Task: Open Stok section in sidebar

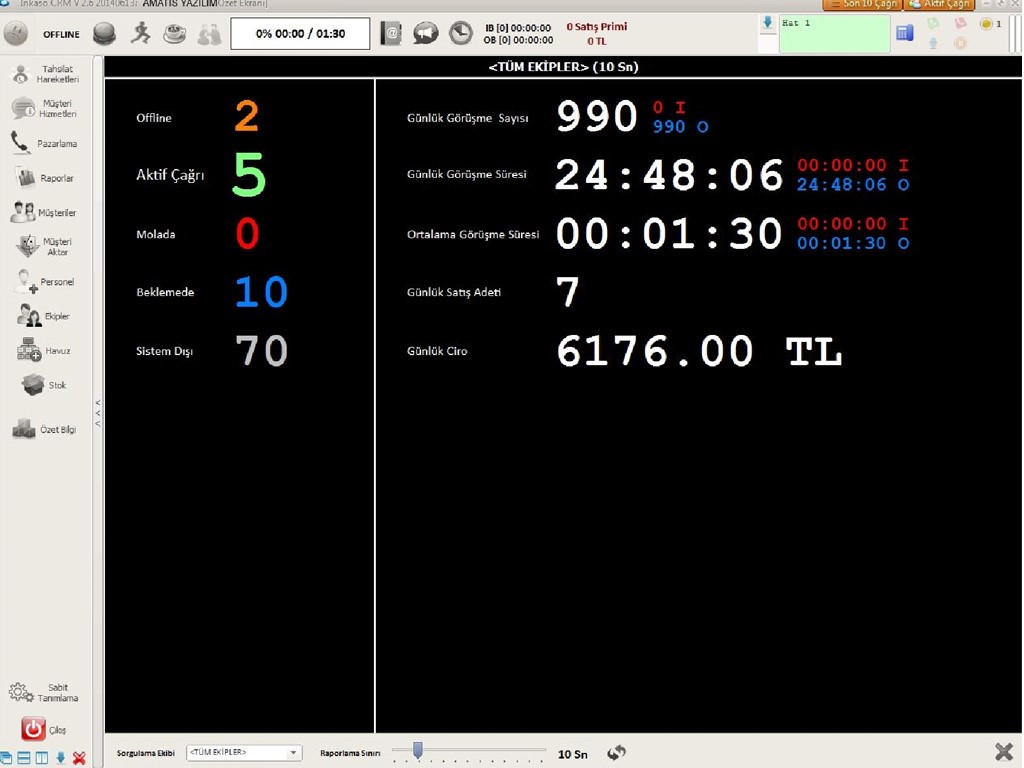Action: 43,385
